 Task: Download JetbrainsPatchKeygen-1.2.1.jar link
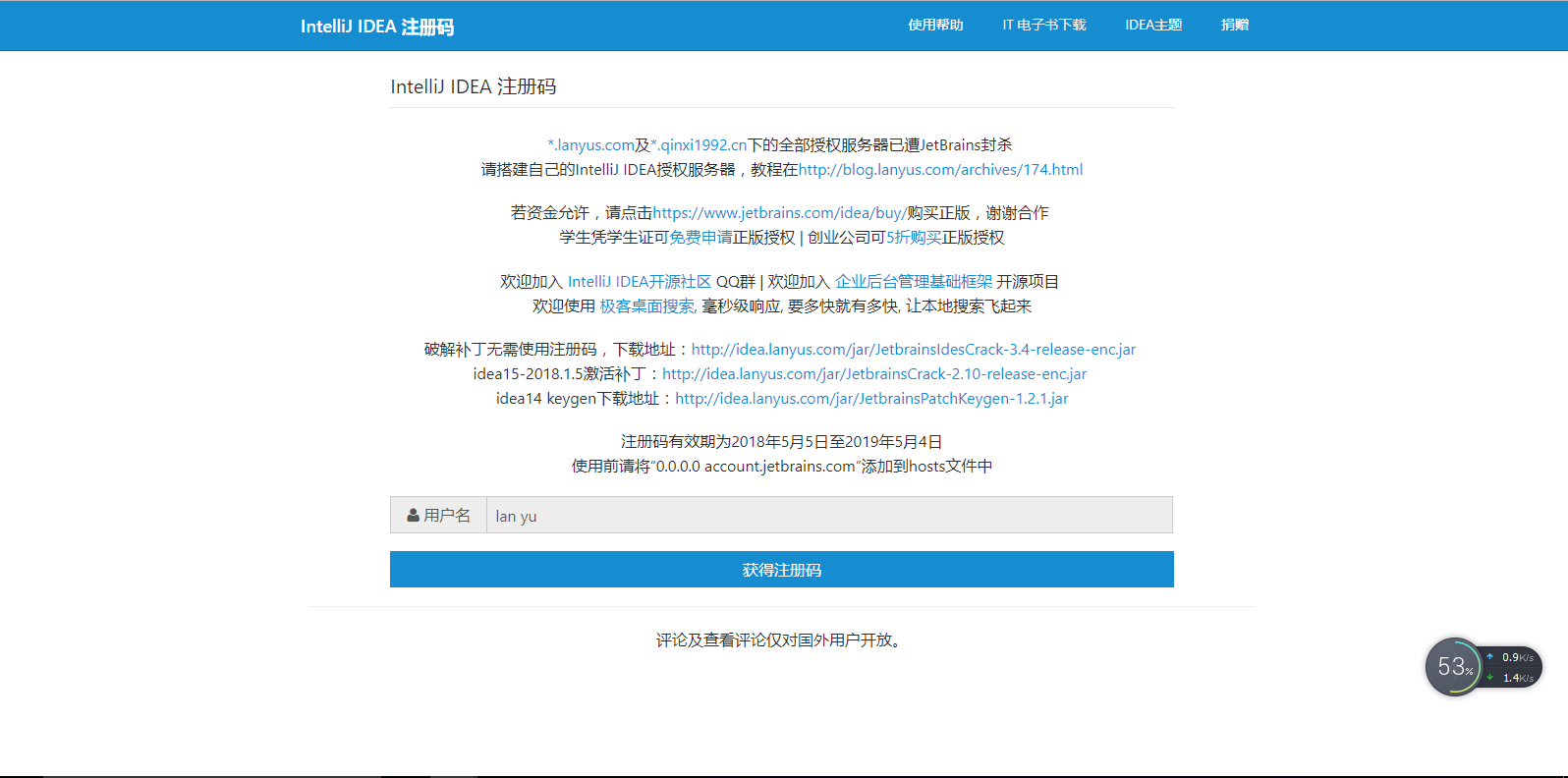871,398
